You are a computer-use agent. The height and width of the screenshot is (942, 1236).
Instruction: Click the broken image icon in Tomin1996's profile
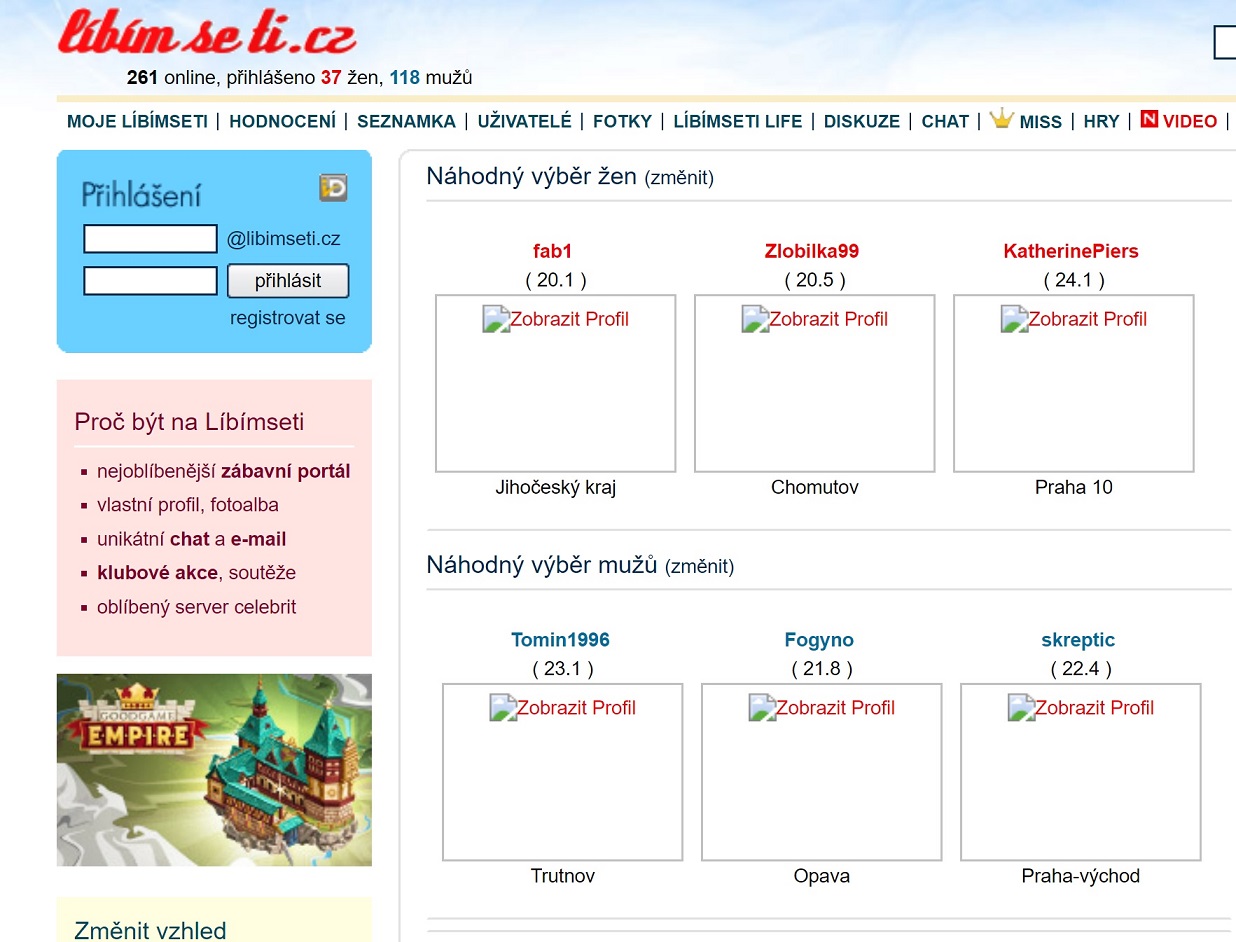pos(503,708)
